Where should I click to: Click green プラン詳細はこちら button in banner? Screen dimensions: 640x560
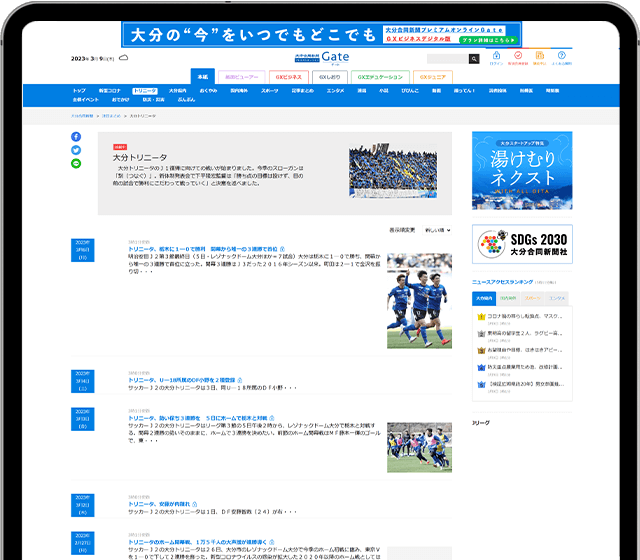488,40
